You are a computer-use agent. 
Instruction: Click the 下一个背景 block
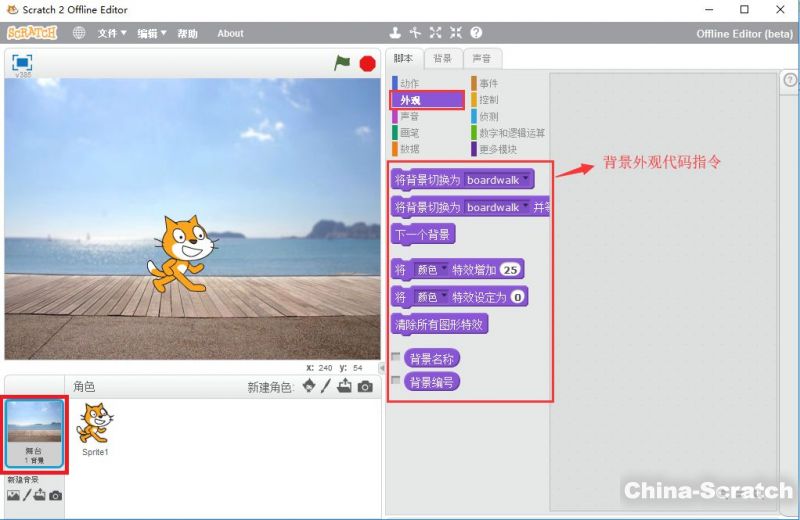pos(423,235)
